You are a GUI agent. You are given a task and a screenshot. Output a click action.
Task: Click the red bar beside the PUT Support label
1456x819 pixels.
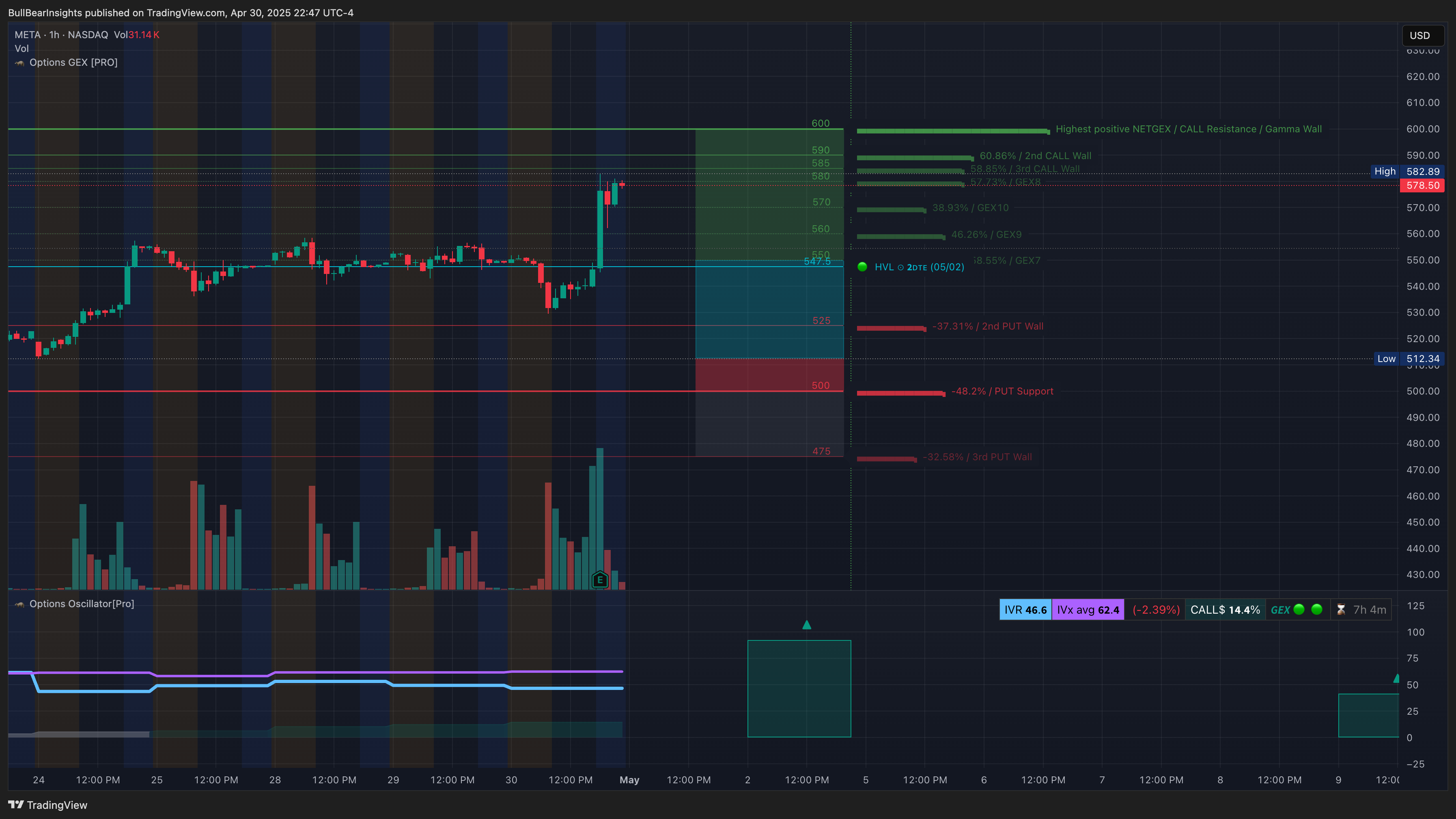(901, 393)
